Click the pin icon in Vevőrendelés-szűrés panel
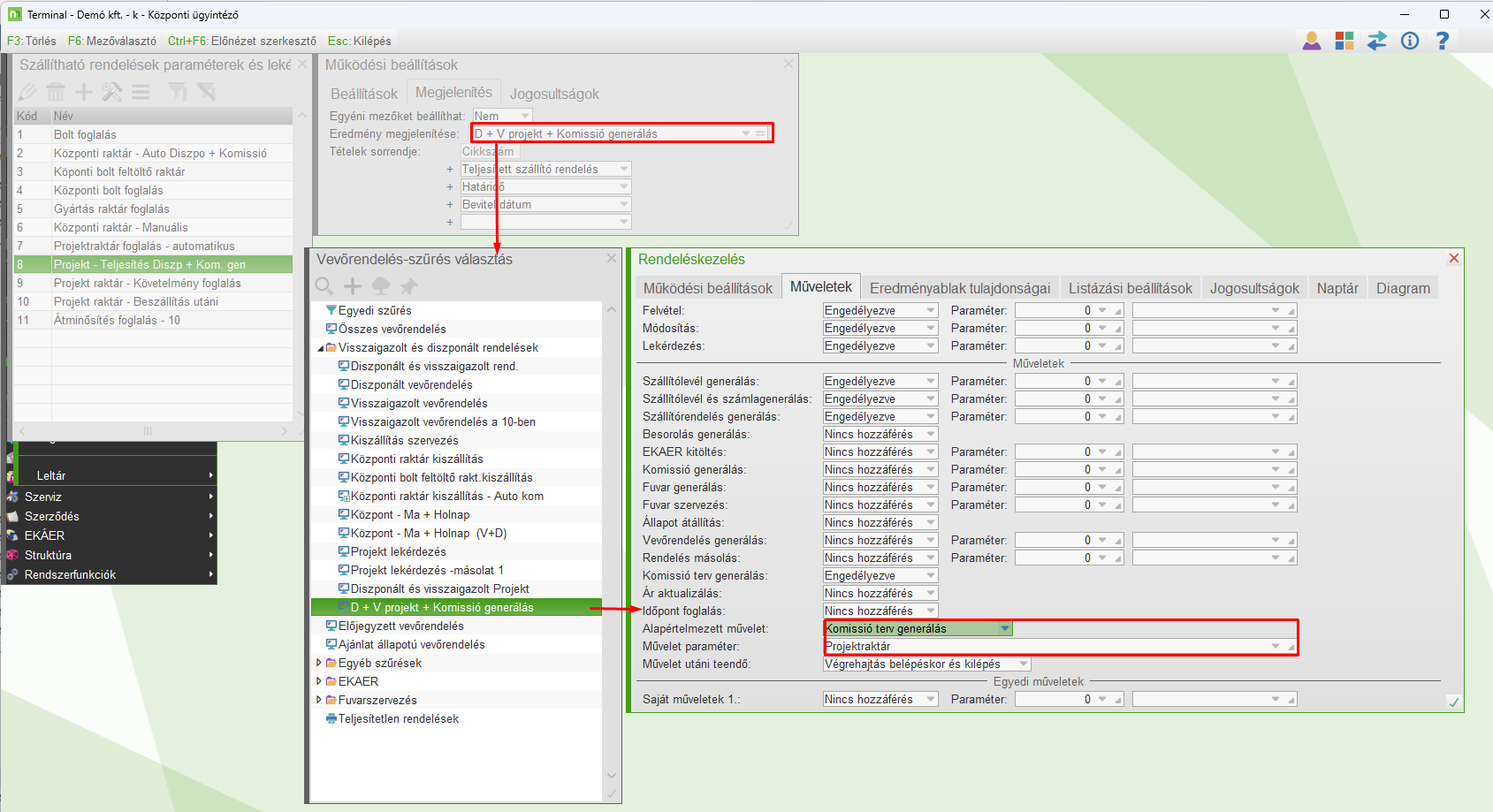Screen dimensions: 1493x812 click(408, 286)
